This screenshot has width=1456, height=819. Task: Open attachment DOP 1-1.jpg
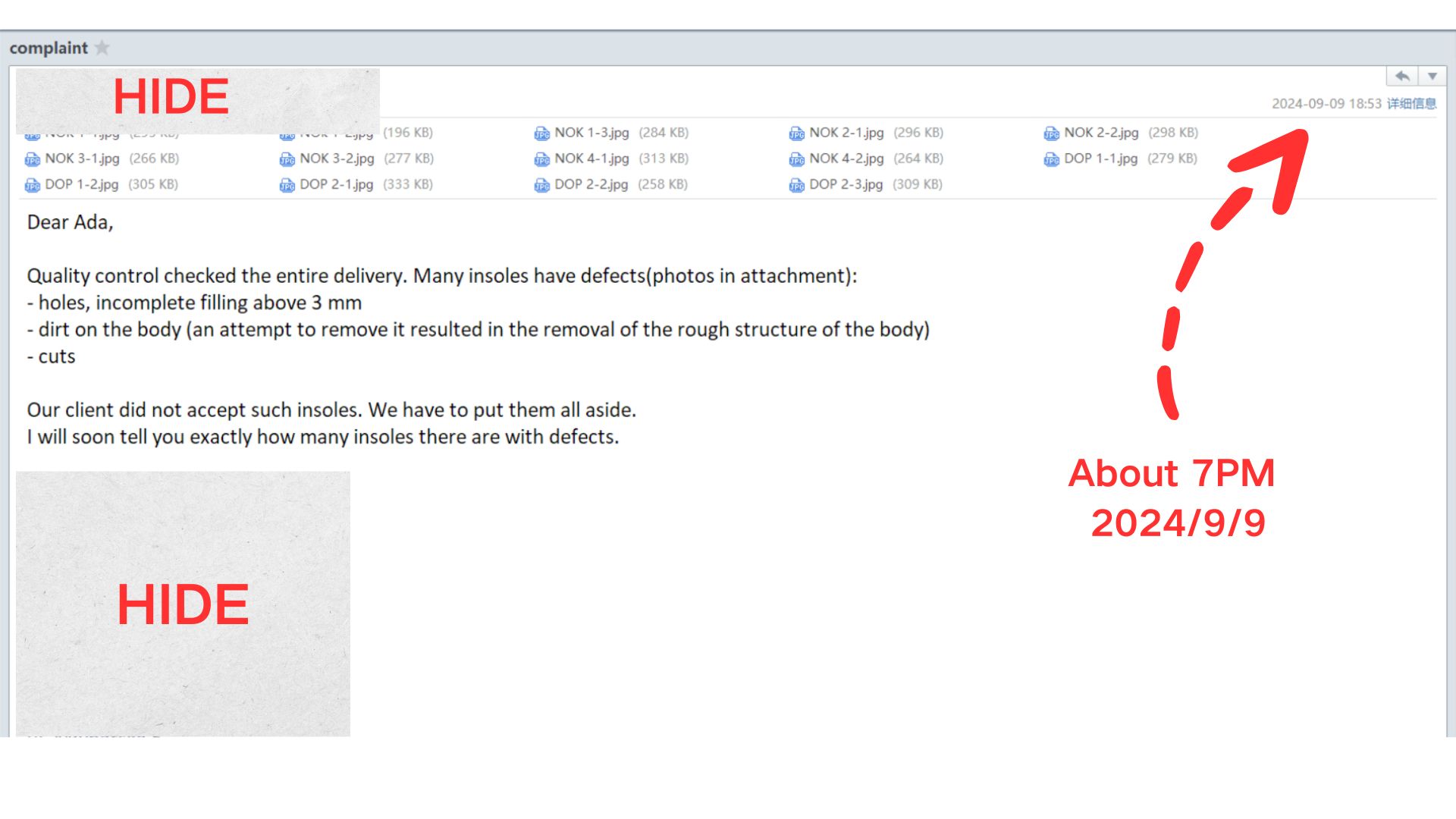1100,158
